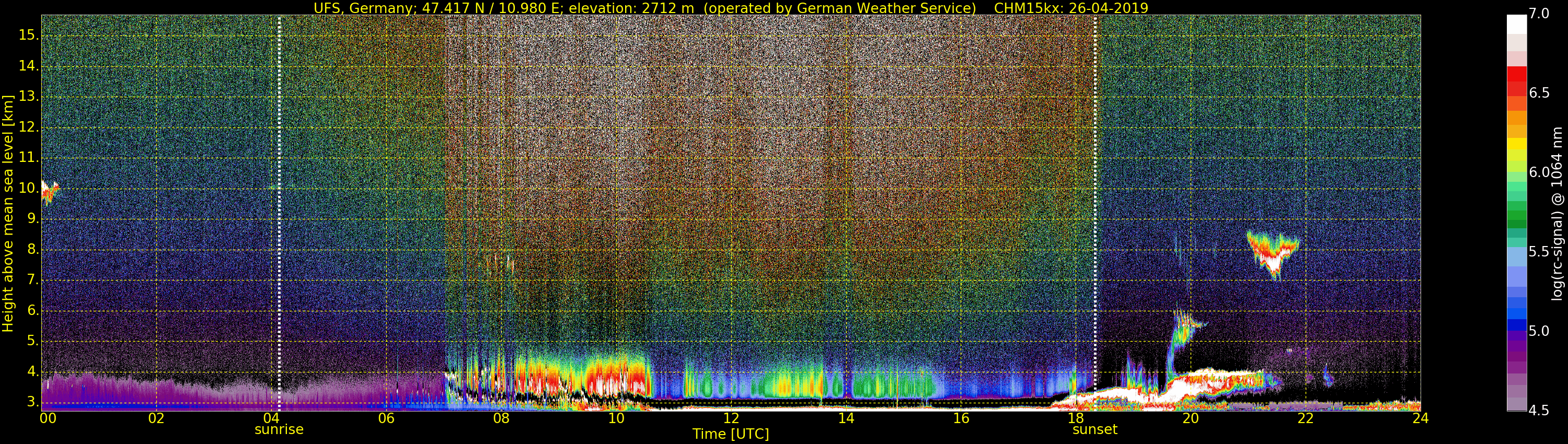Click colorbar tick value "6.0"
The width and height of the screenshot is (1568, 444).
point(1539,173)
